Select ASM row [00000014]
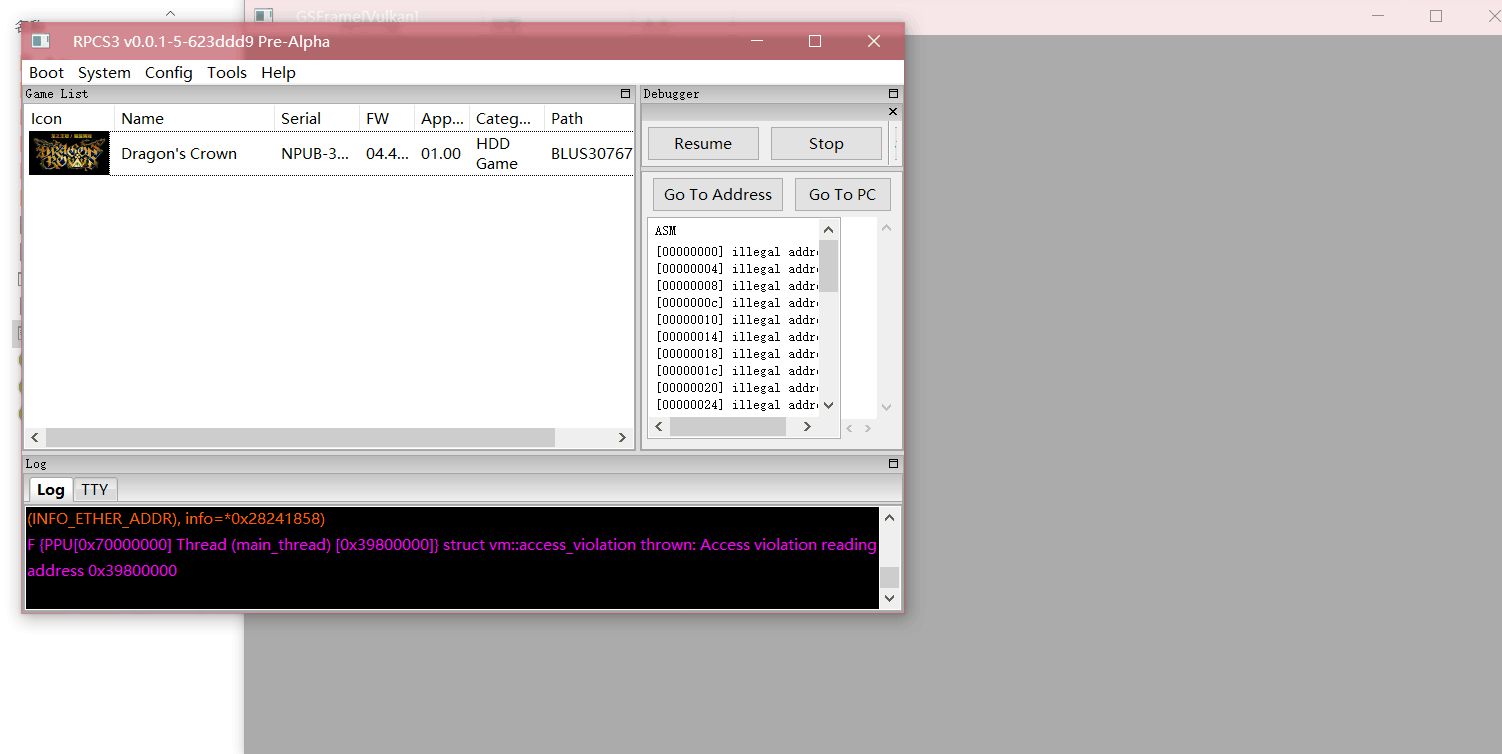The image size is (1502, 754). [x=736, y=337]
